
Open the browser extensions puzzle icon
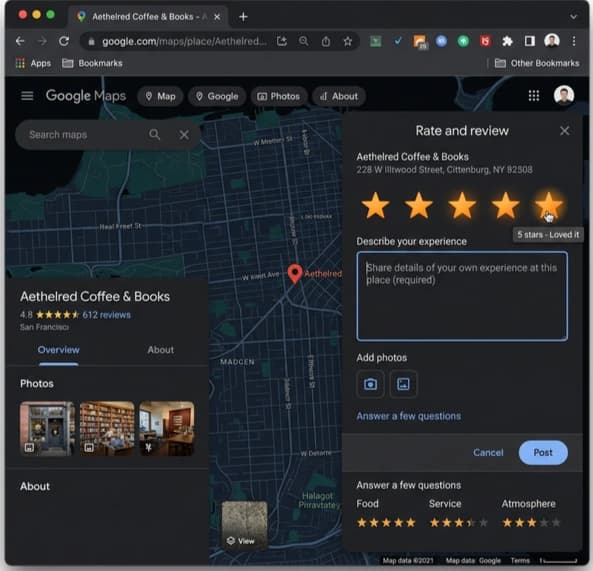click(507, 41)
